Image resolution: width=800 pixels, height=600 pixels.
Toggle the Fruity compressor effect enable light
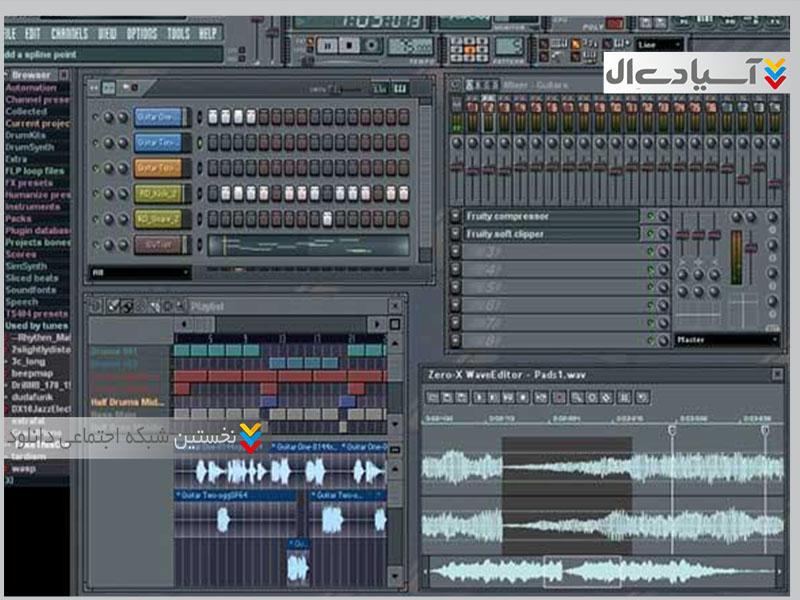coord(650,216)
